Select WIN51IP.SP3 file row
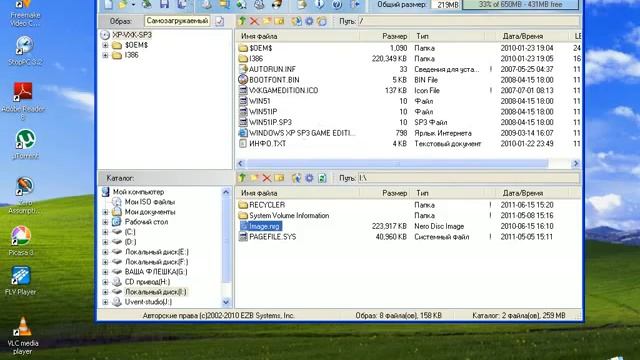This screenshot has width=640, height=360. 270,122
